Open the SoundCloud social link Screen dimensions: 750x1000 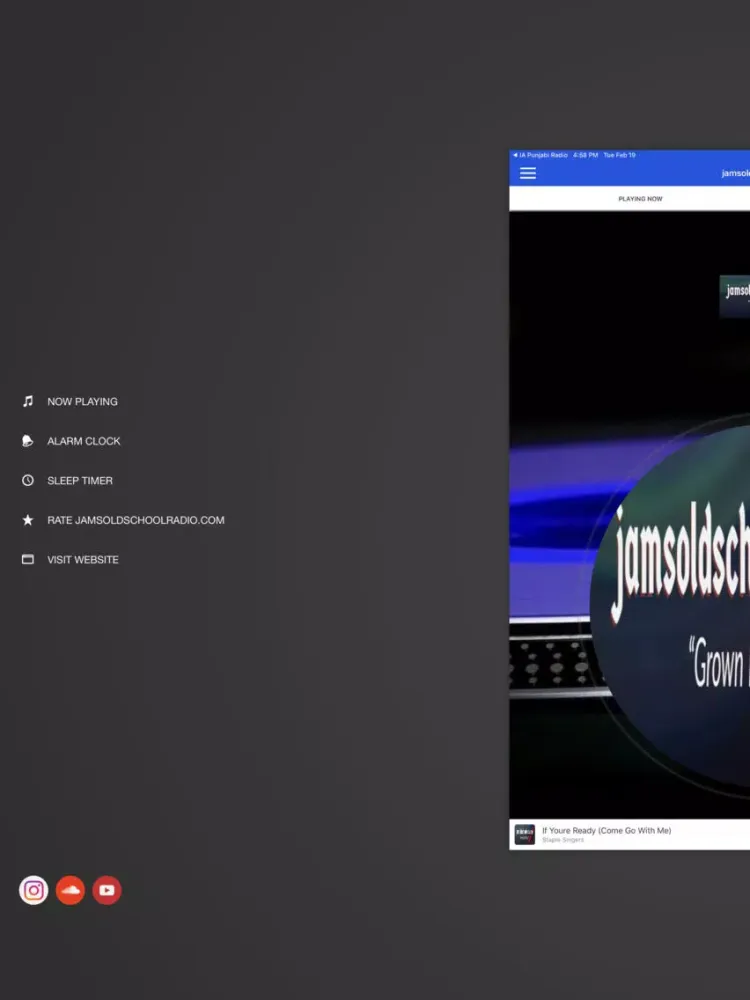[x=70, y=890]
